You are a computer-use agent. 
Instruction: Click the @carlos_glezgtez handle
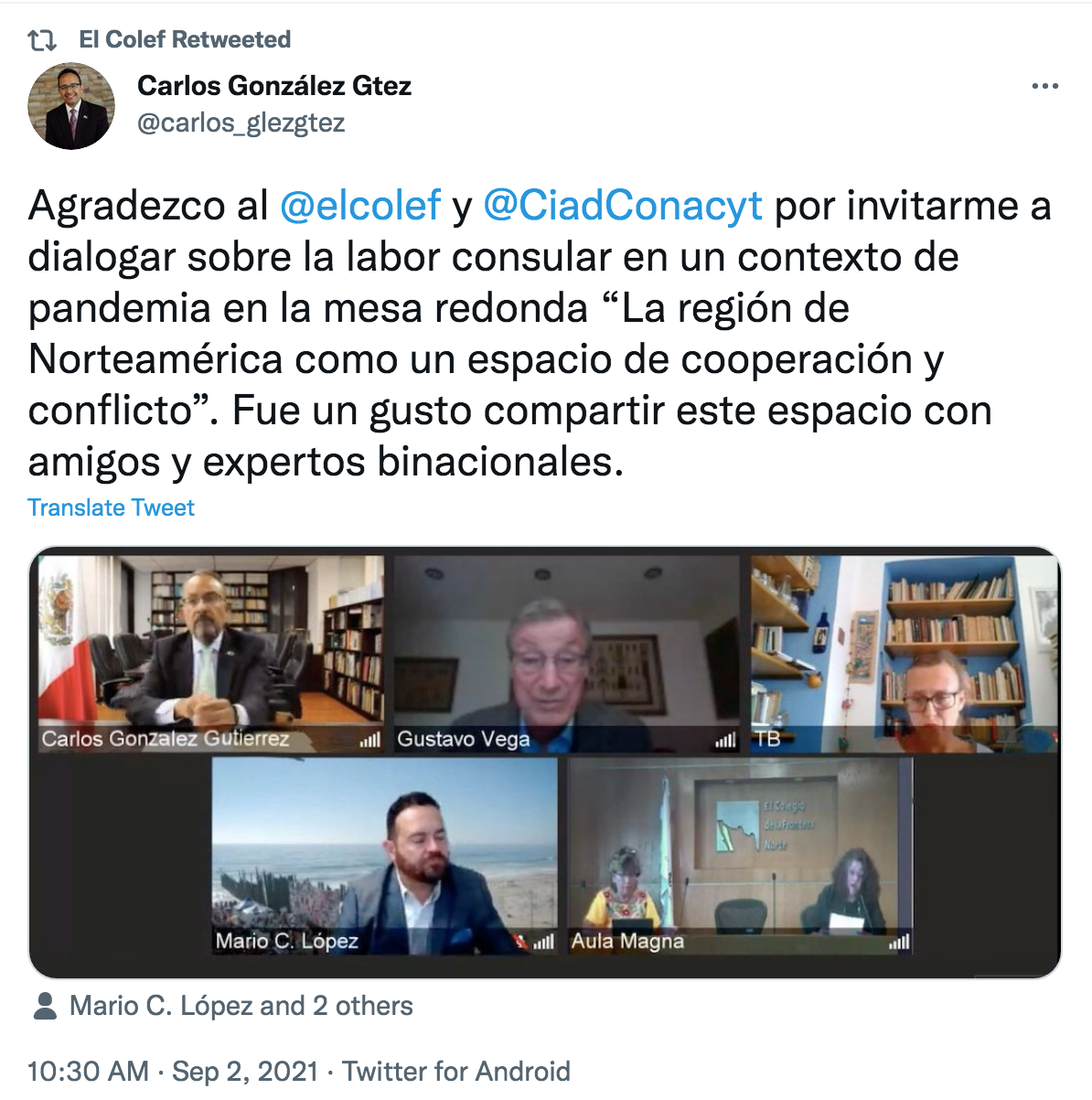[x=241, y=123]
